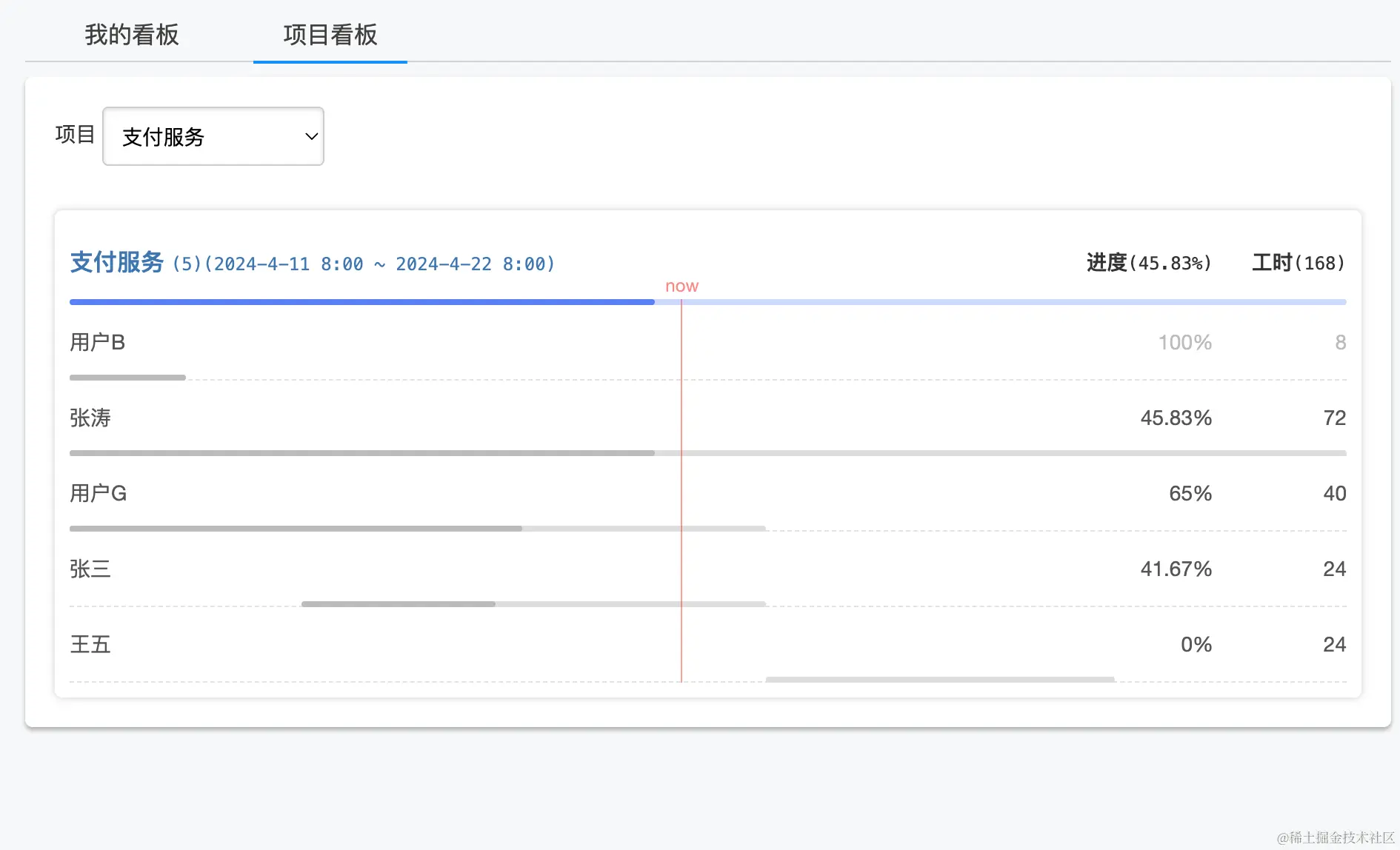The height and width of the screenshot is (850, 1400).
Task: Click the 支付服务 project title link
Action: pyautogui.click(x=116, y=262)
